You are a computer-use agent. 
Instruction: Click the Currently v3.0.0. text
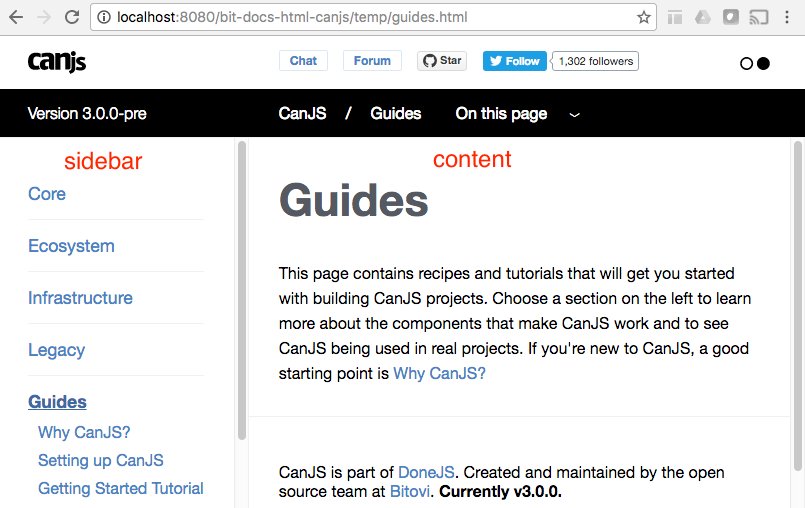501,492
